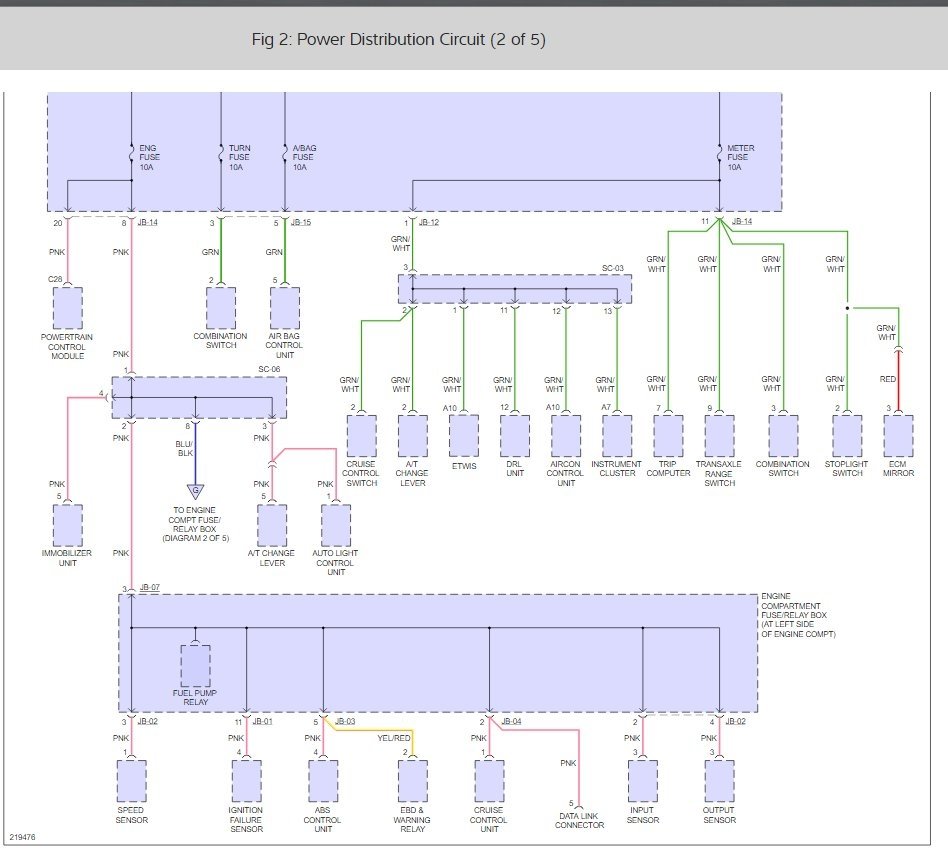
Task: Click the 'C28' connector label
Action: tap(55, 279)
